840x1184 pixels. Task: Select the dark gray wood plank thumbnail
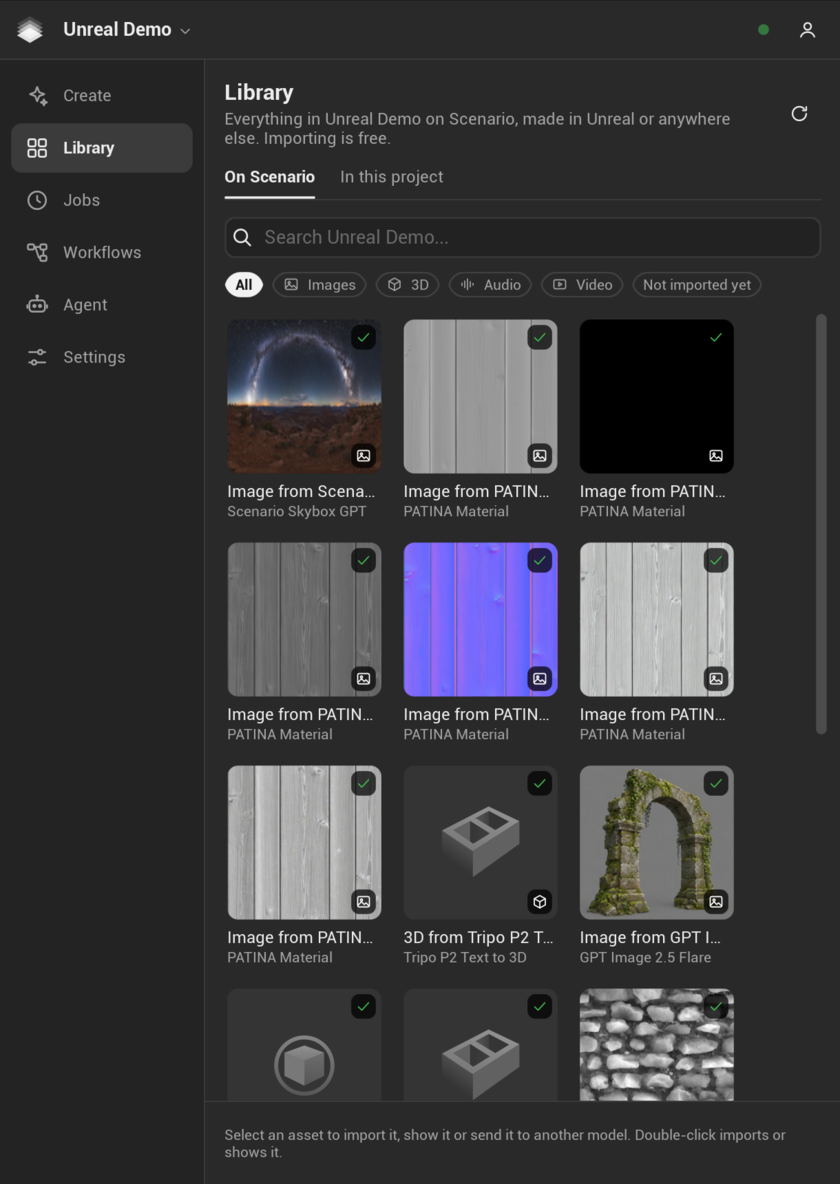tap(304, 619)
